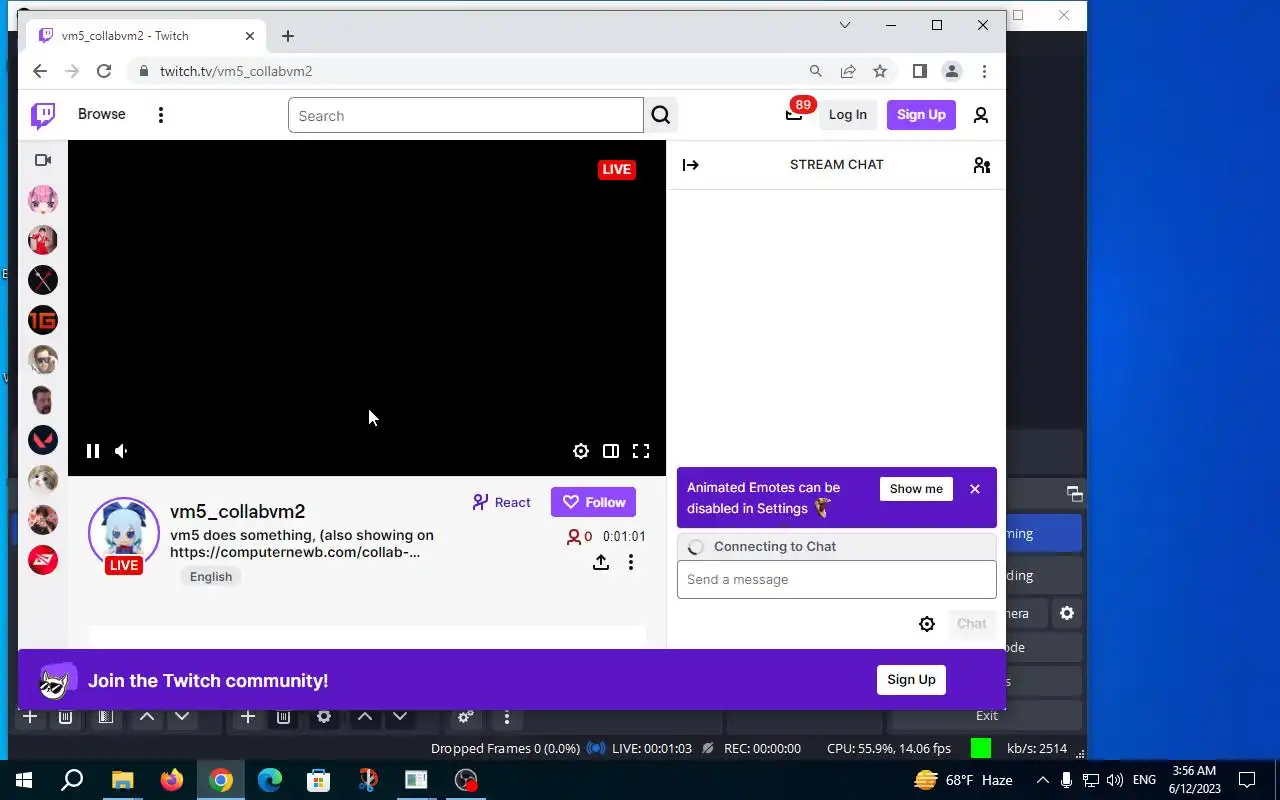This screenshot has height=800, width=1280.
Task: Click the vm5_collabvm2 channel name
Action: (x=238, y=512)
